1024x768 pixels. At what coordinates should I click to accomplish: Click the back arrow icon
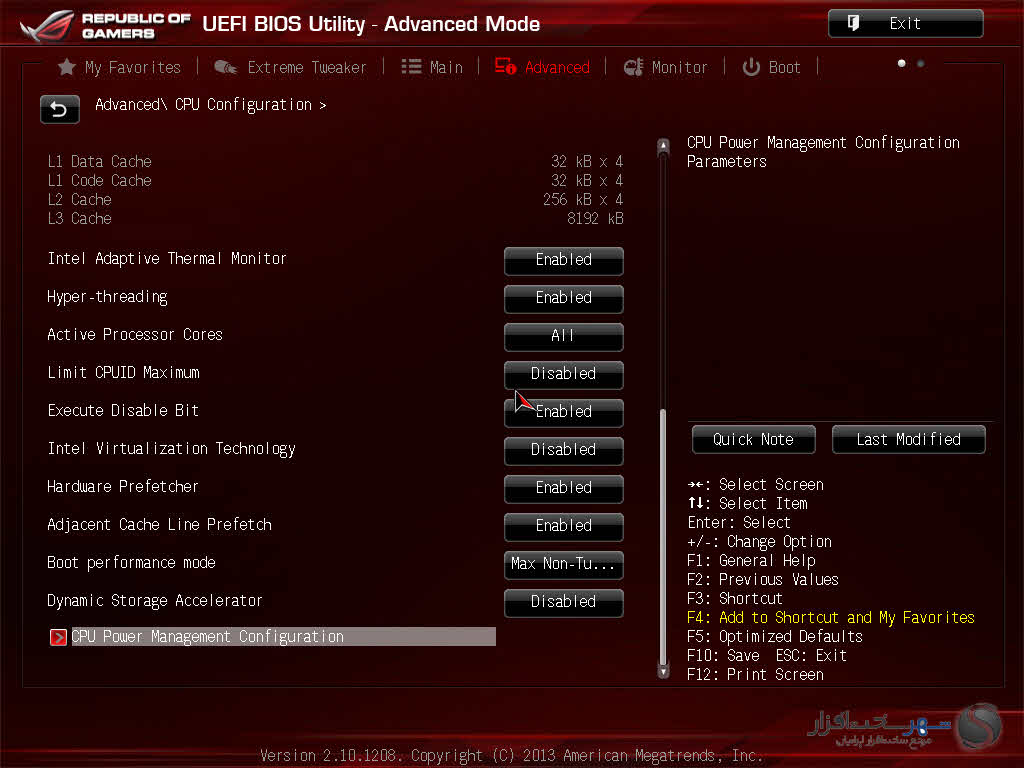59,109
